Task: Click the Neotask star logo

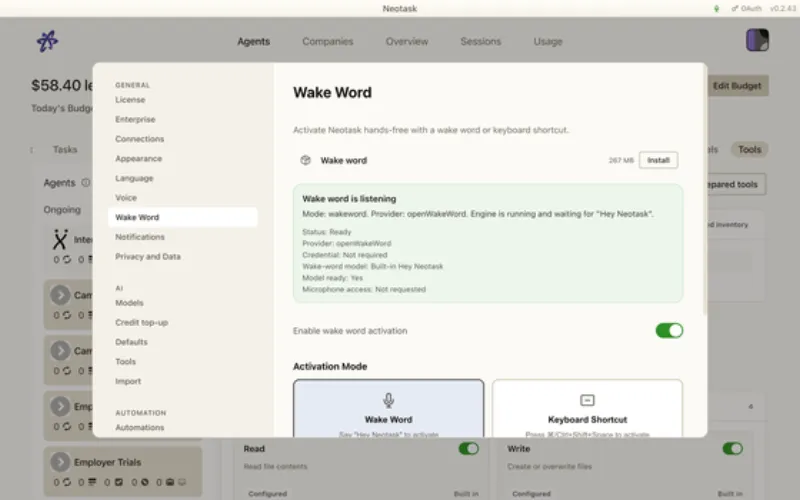Action: click(x=47, y=41)
